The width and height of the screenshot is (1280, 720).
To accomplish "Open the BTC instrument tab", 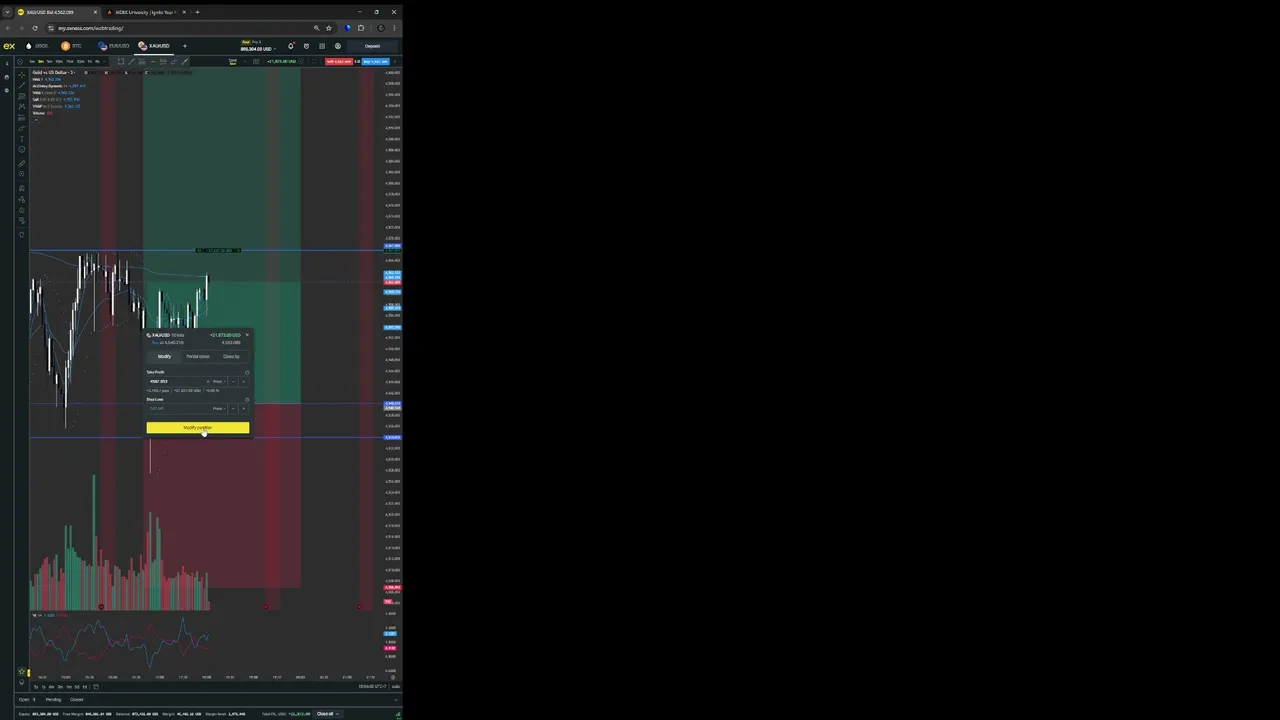I will pos(71,46).
